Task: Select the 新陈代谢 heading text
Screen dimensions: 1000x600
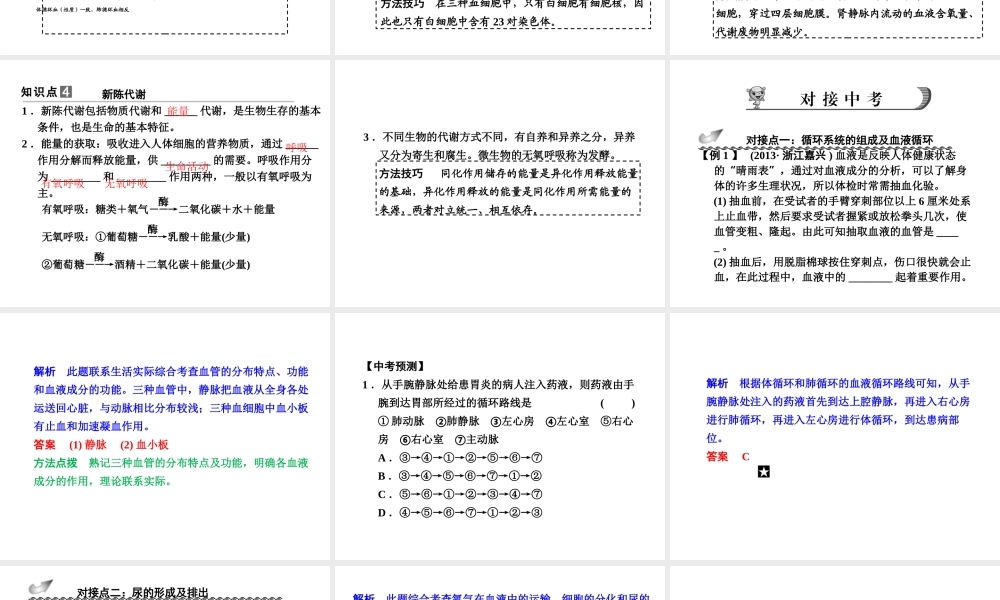Action: [x=124, y=94]
